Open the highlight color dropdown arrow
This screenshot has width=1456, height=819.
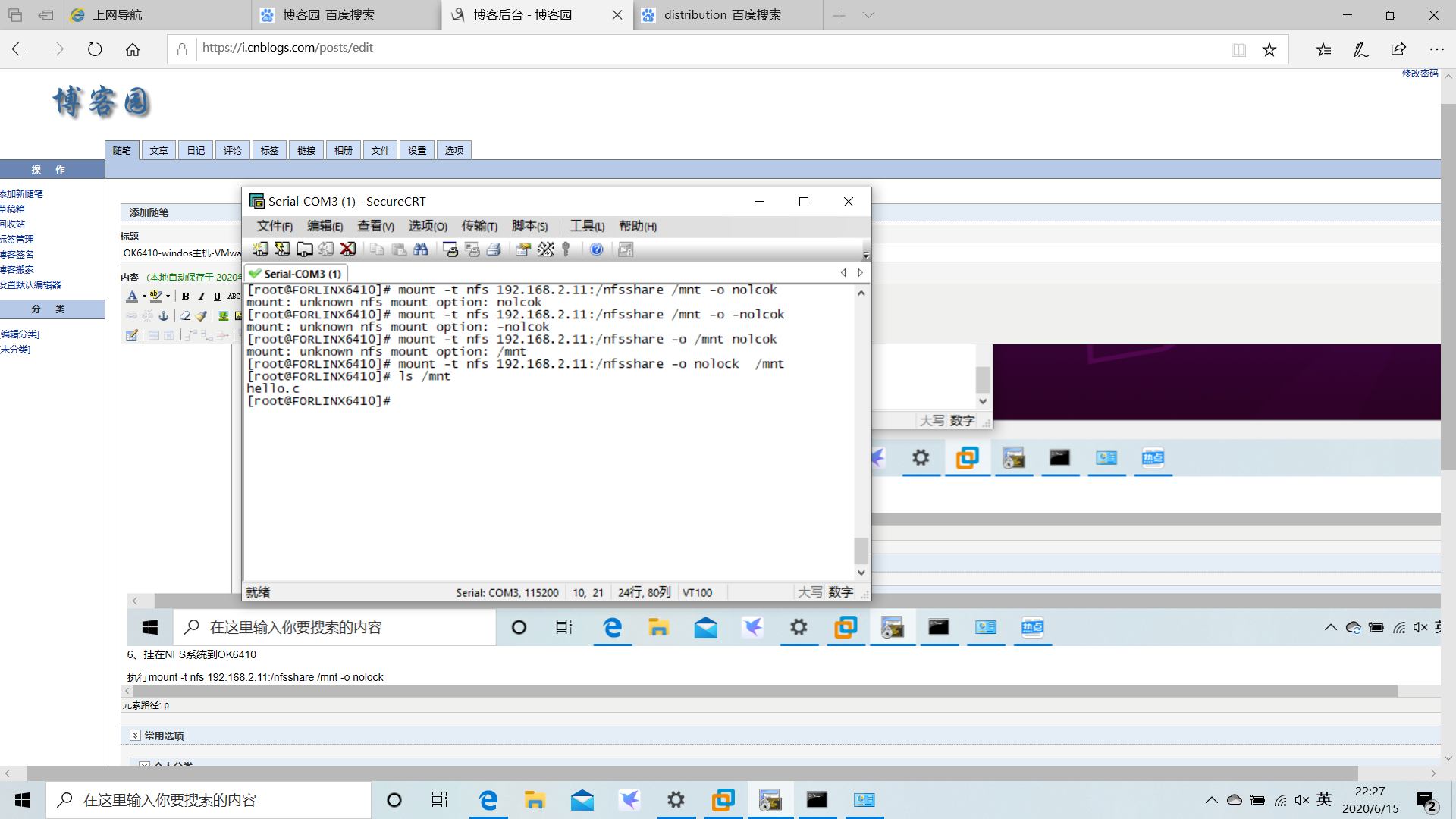point(168,297)
